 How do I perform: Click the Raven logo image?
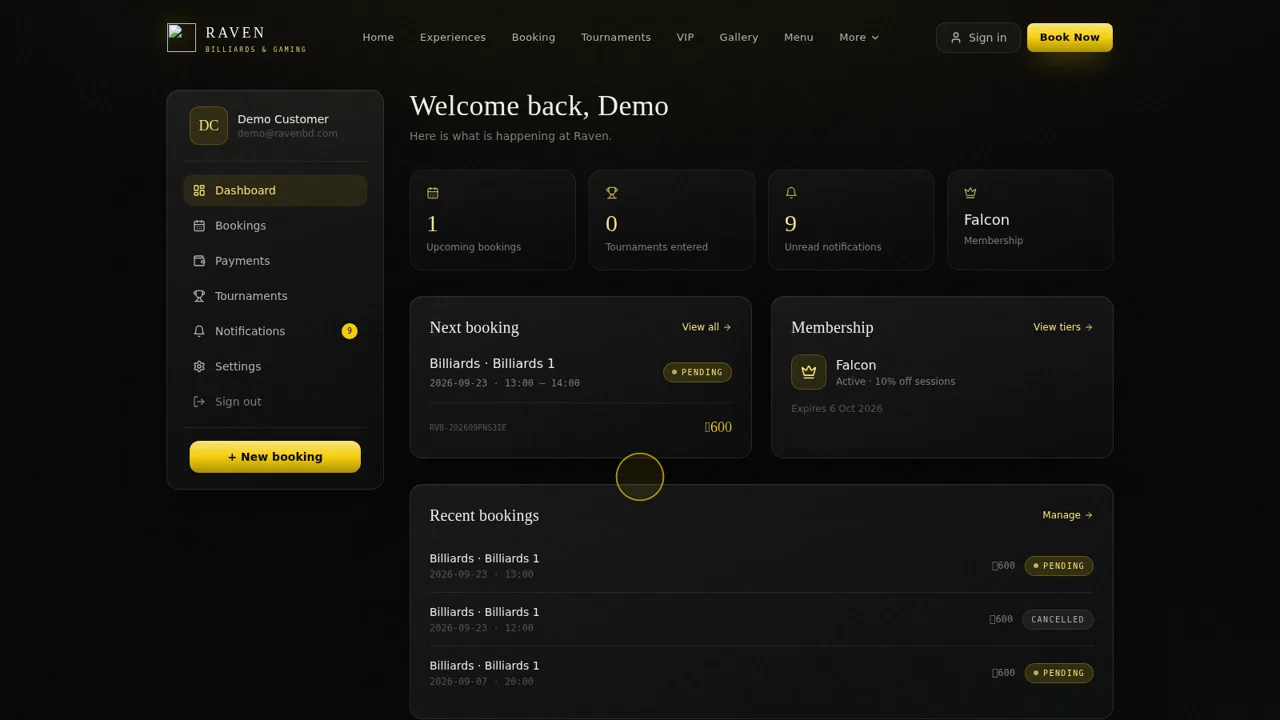(x=181, y=37)
